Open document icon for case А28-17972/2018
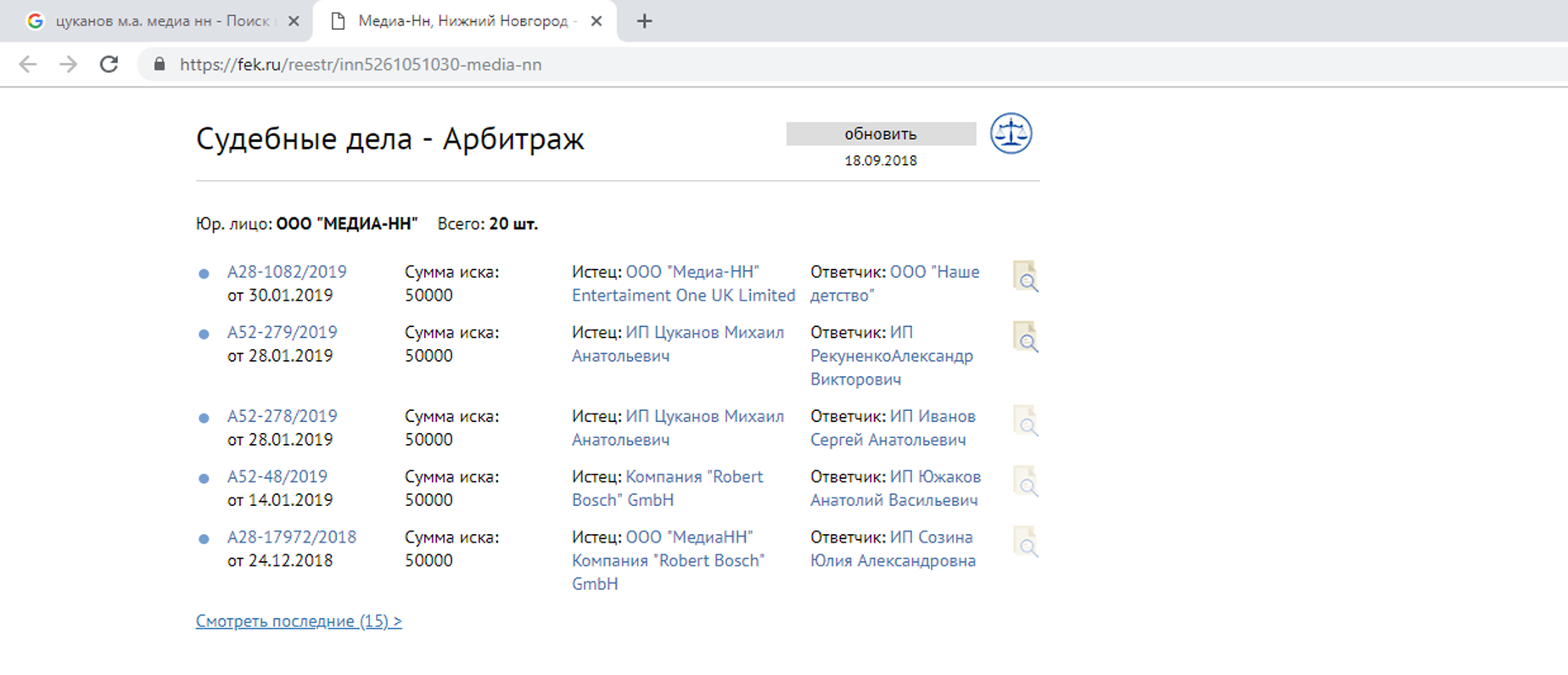Viewport: 1568px width, 675px height. tap(1026, 542)
